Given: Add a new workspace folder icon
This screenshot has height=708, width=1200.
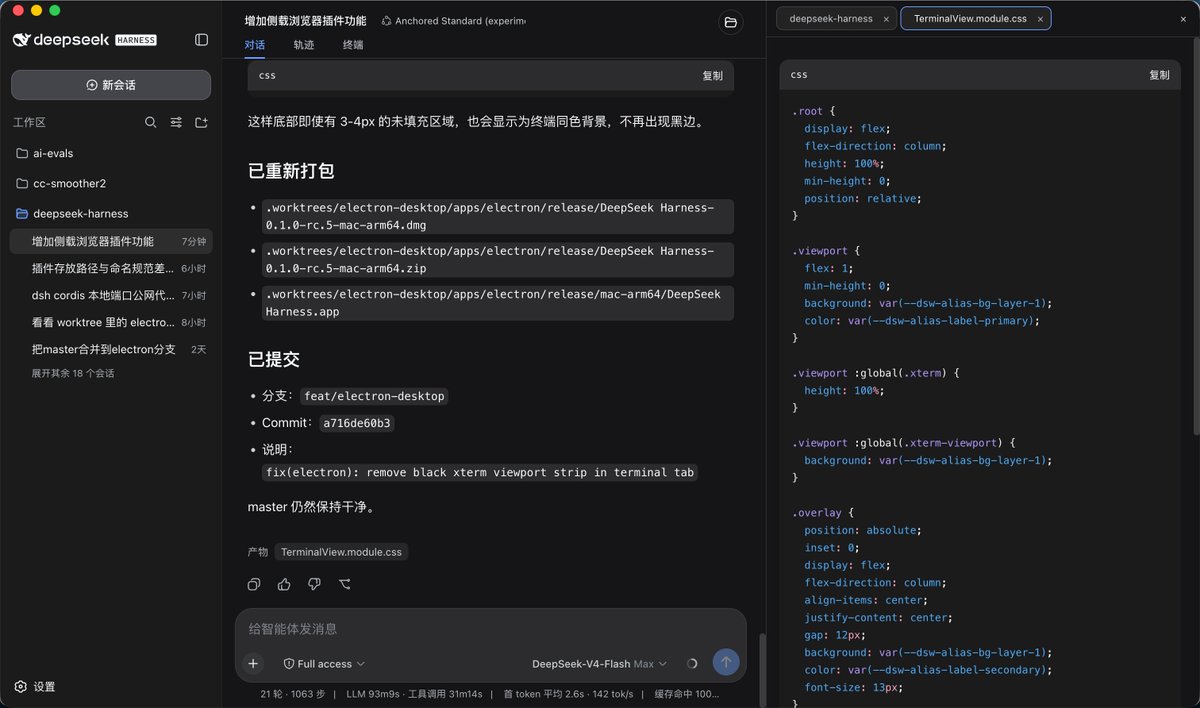Looking at the screenshot, I should (x=201, y=122).
